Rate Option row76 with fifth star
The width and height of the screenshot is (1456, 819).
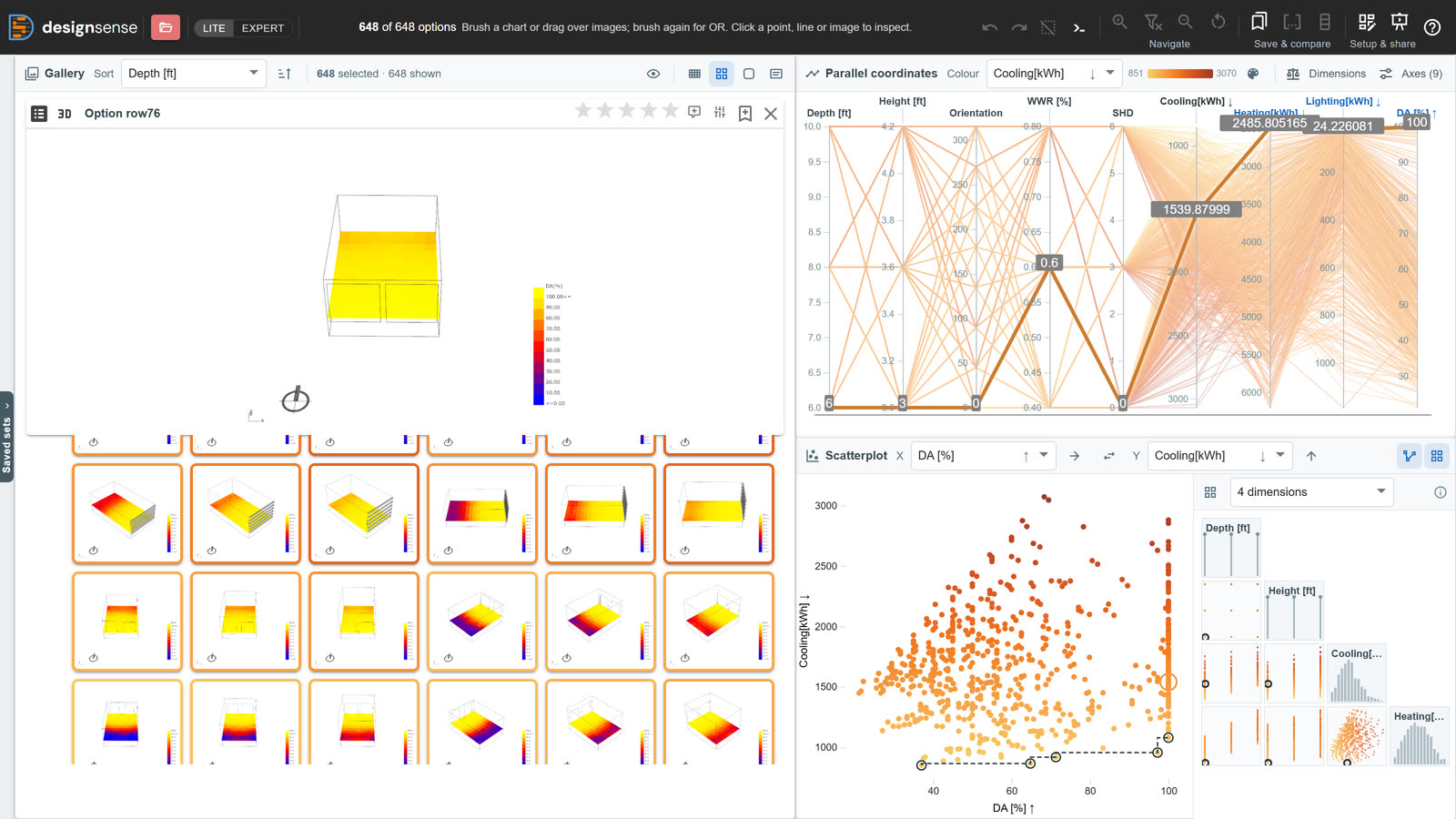[671, 110]
